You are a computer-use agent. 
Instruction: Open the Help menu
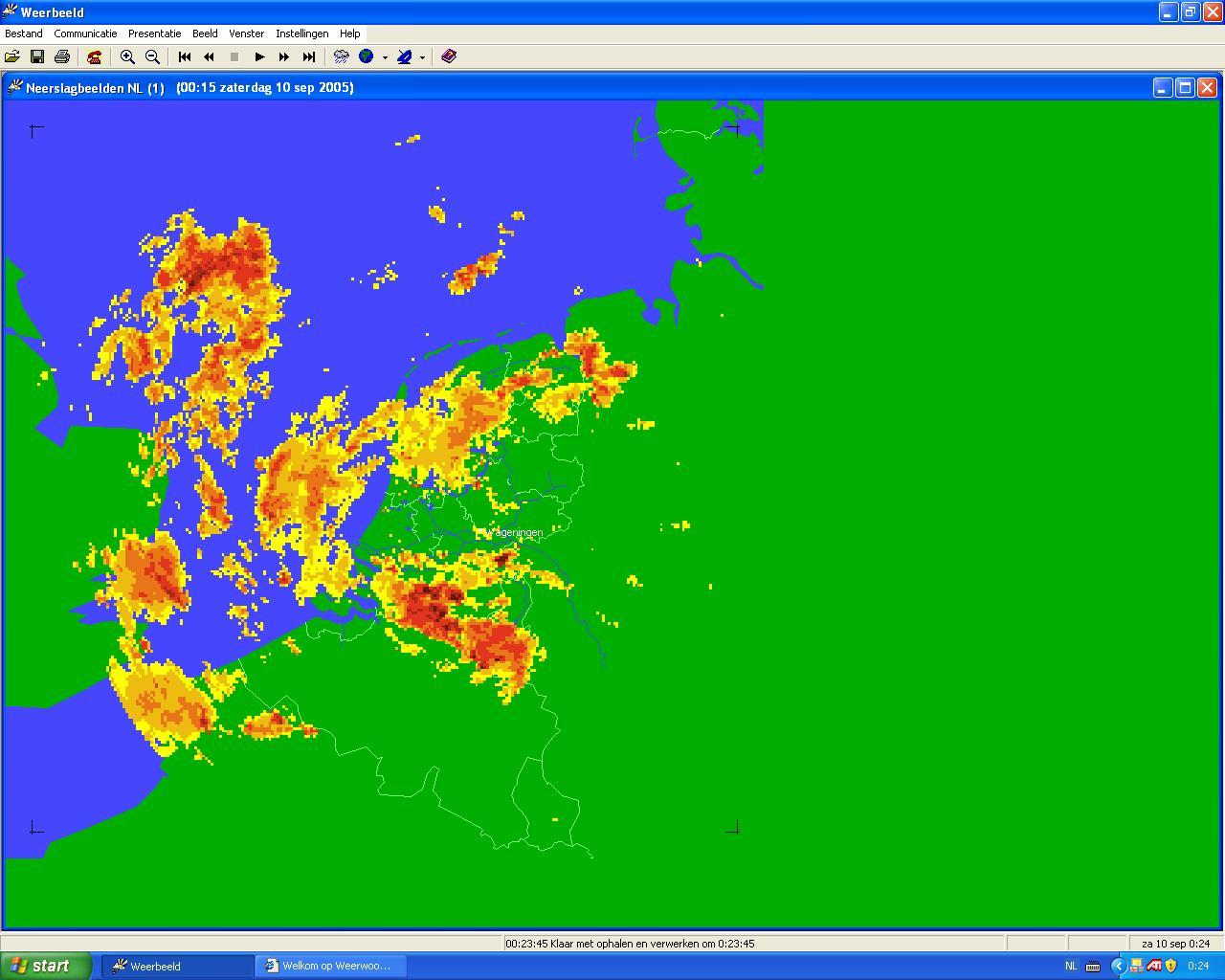350,33
